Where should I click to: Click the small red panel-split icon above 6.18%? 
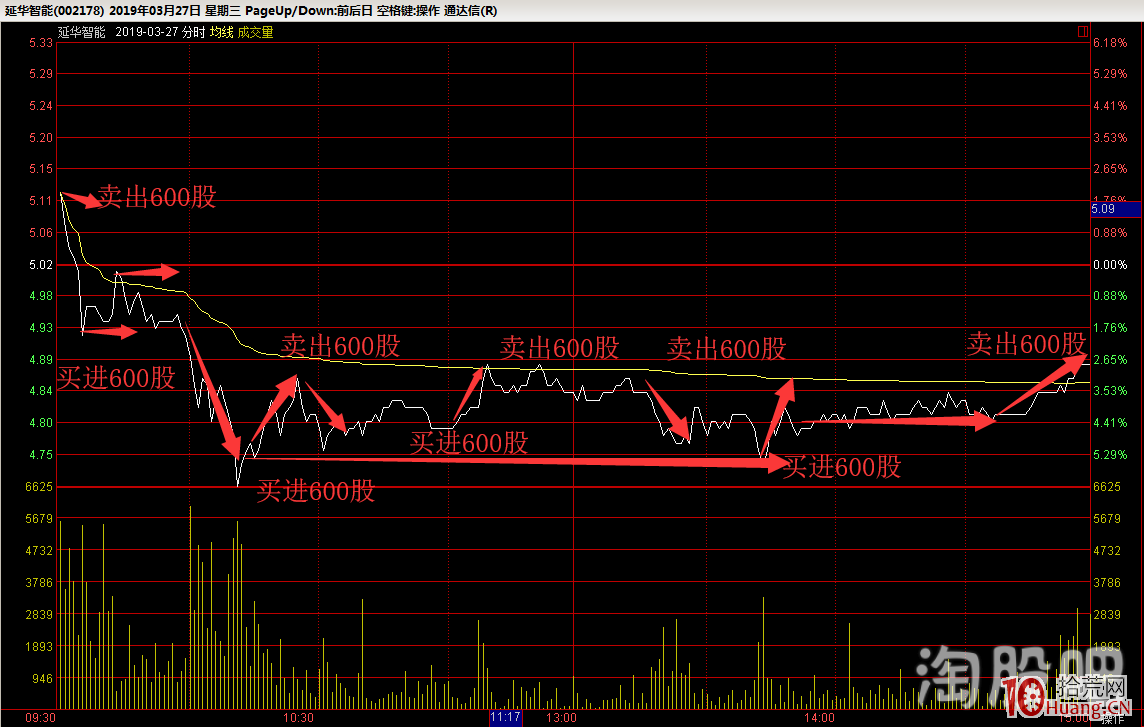[1083, 31]
